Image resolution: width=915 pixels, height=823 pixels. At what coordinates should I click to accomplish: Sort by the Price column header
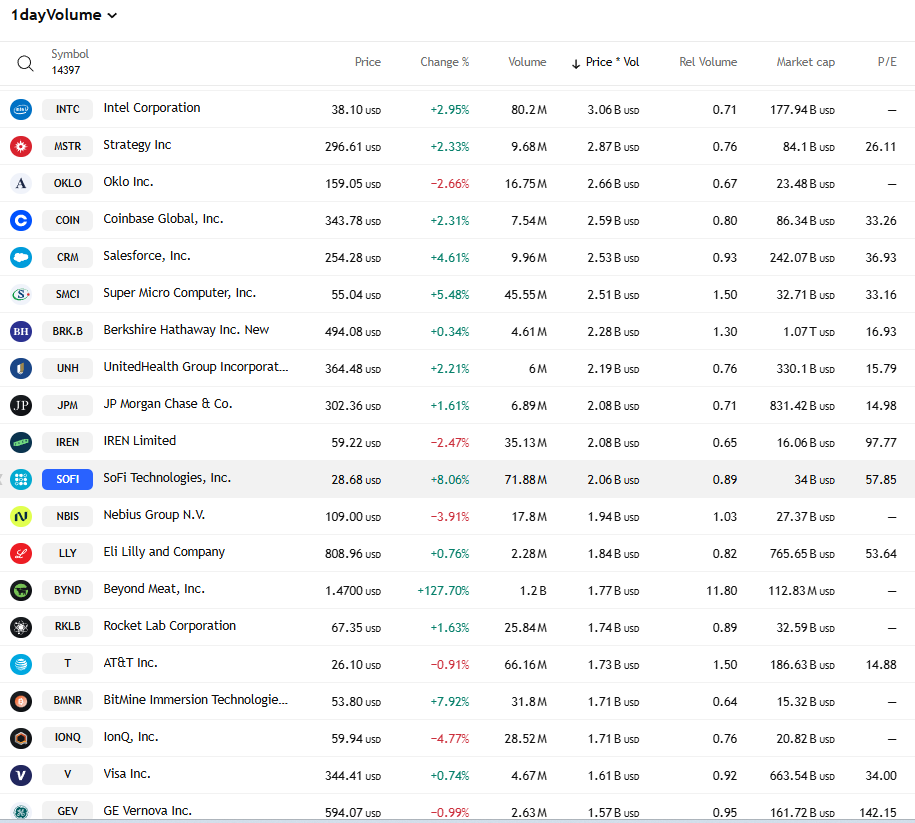368,62
